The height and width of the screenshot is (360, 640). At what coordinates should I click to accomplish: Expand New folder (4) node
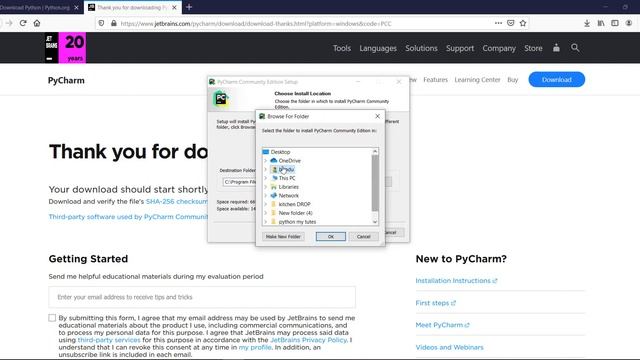click(266, 213)
